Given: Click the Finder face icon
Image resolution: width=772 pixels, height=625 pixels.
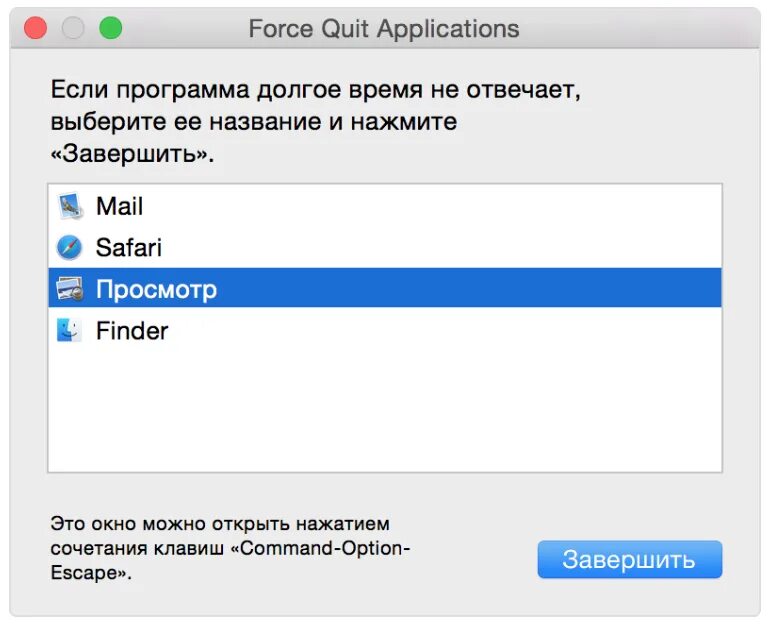Looking at the screenshot, I should click(x=69, y=331).
